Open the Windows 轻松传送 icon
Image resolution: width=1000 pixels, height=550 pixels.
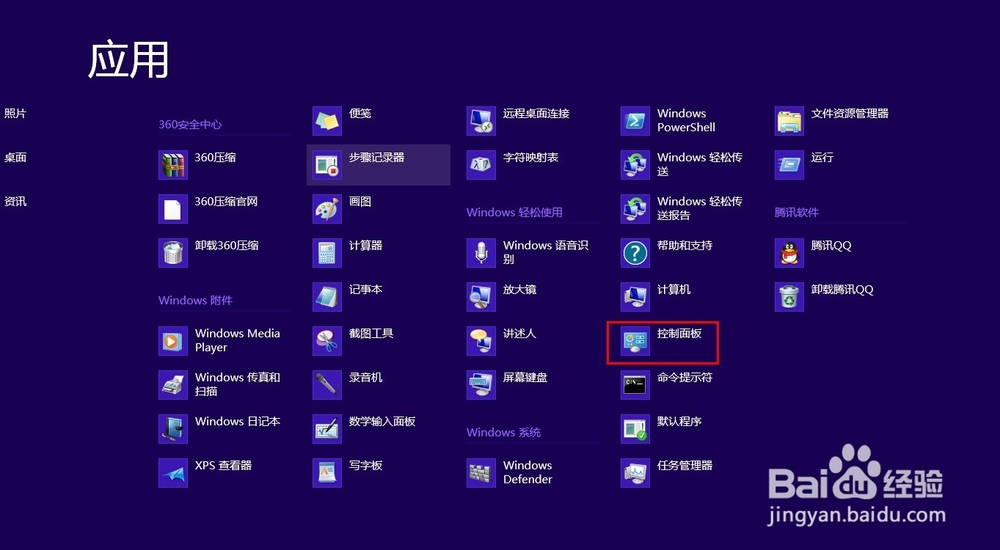pyautogui.click(x=635, y=165)
